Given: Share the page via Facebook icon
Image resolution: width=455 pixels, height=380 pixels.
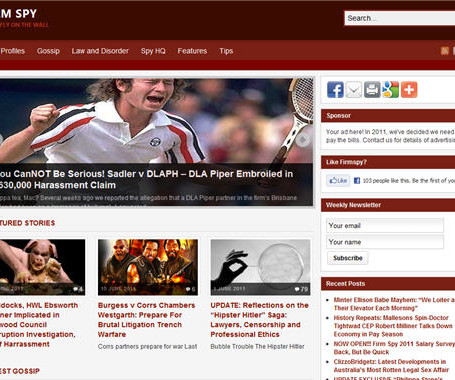Looking at the screenshot, I should point(335,90).
